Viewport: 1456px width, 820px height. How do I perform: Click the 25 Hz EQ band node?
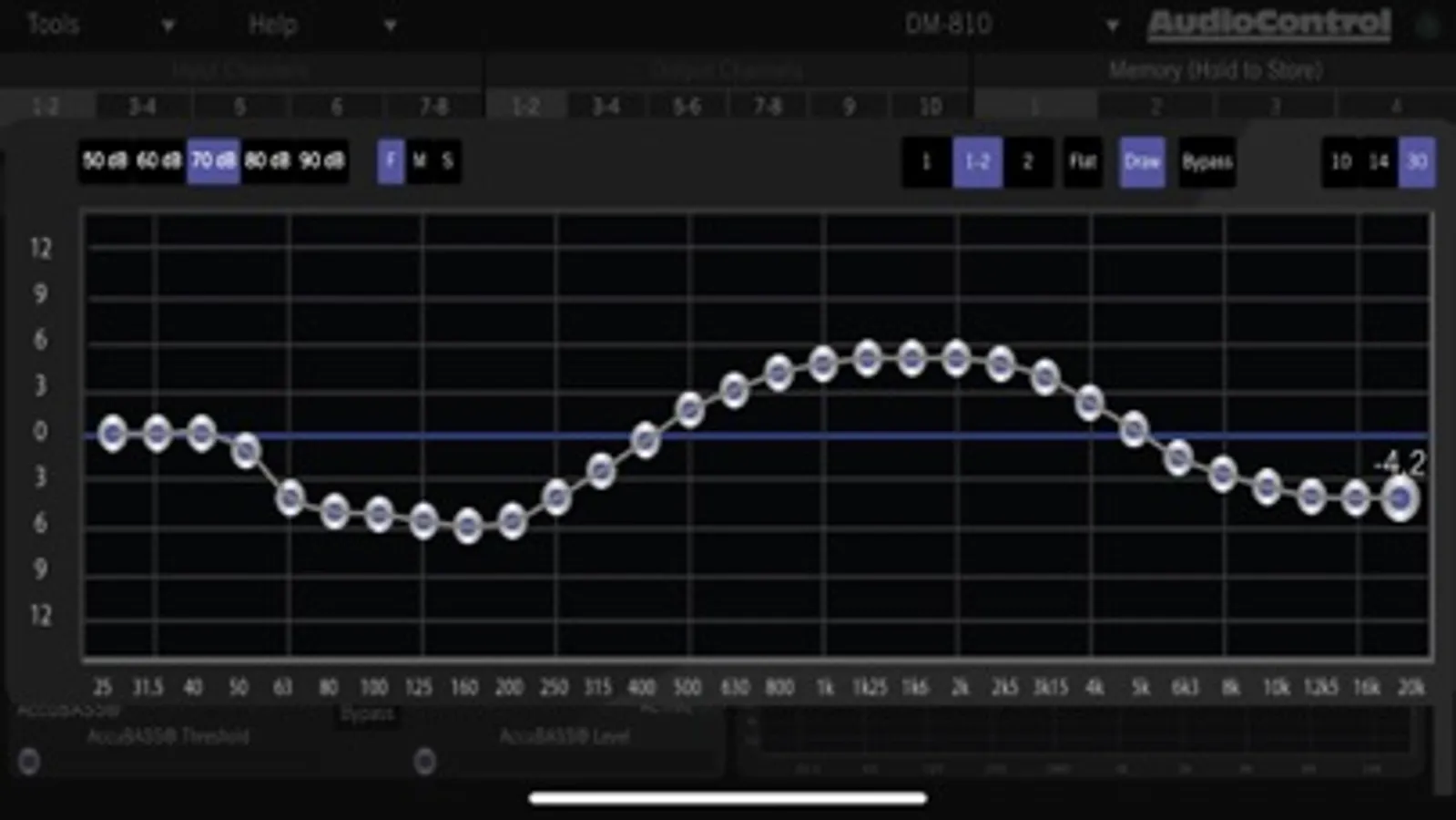(112, 434)
